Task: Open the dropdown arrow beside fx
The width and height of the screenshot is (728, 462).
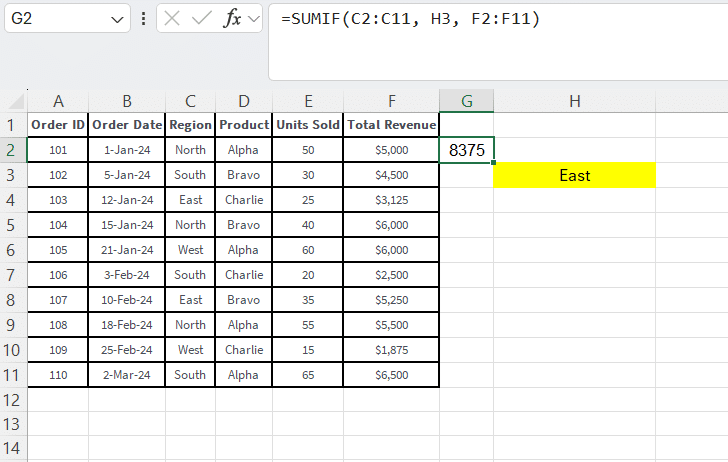Action: point(254,19)
